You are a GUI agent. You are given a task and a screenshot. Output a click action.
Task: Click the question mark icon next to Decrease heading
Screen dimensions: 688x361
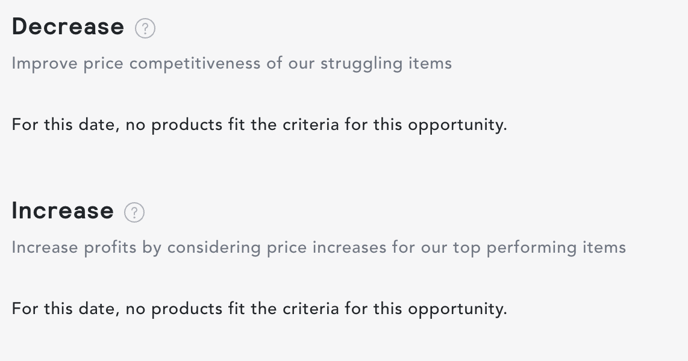pyautogui.click(x=145, y=29)
